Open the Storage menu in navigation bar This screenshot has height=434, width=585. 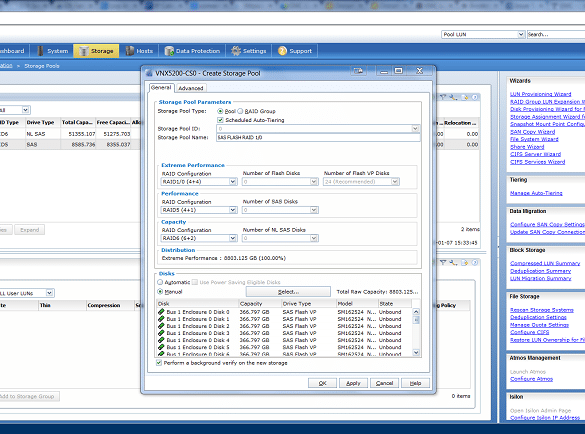[96, 51]
